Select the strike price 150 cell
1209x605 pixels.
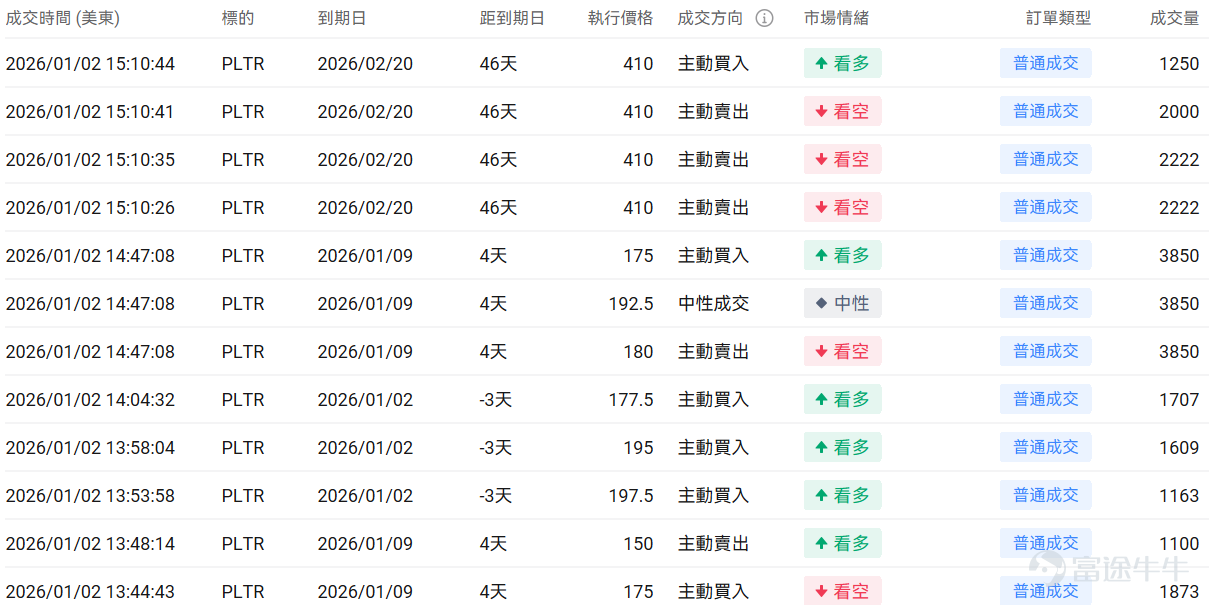(x=638, y=544)
